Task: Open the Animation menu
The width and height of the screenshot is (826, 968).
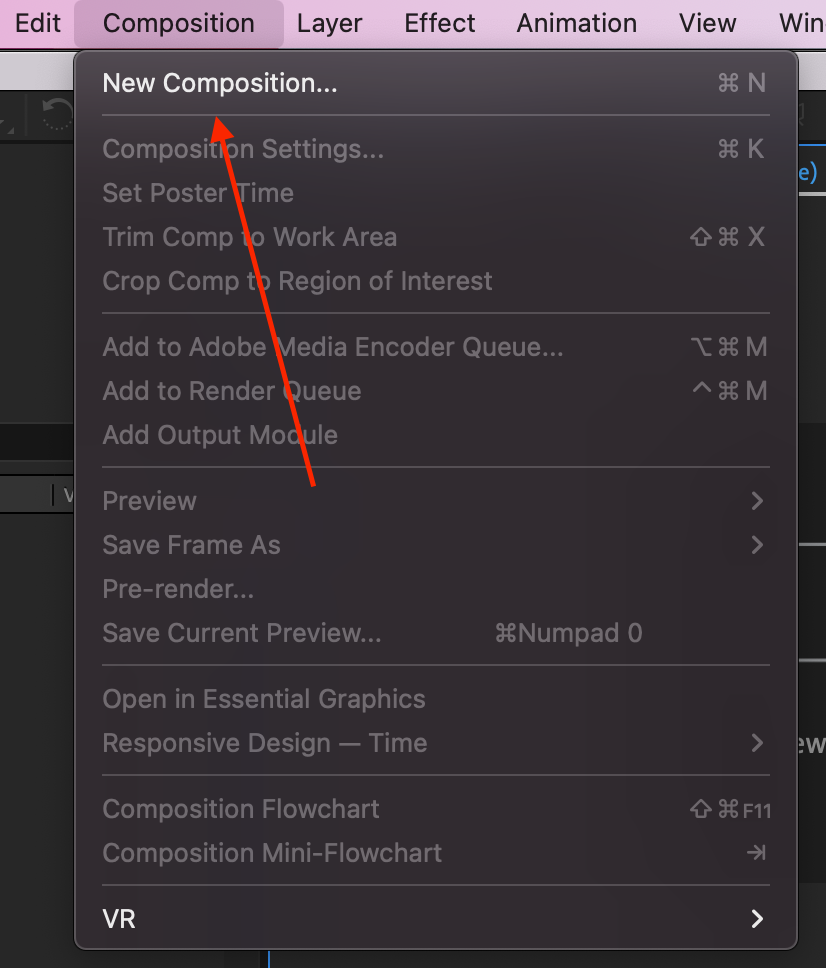Action: tap(576, 23)
